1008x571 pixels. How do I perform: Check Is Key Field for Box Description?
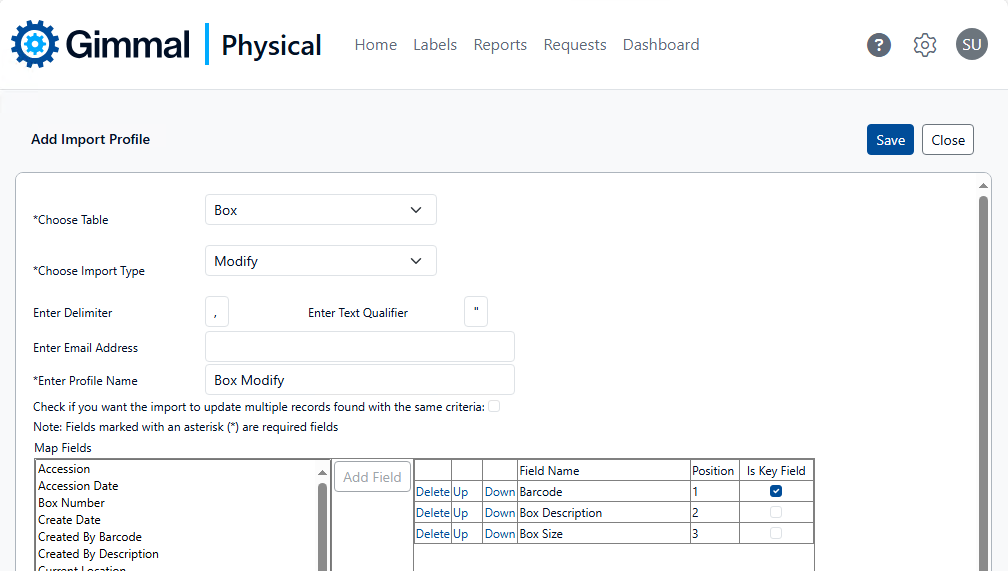(776, 512)
